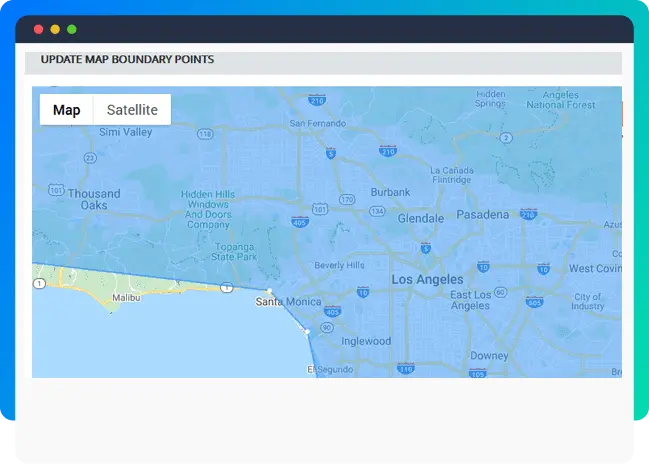This screenshot has height=464, width=649.
Task: Click the Route 118 highway shield
Action: [205, 133]
